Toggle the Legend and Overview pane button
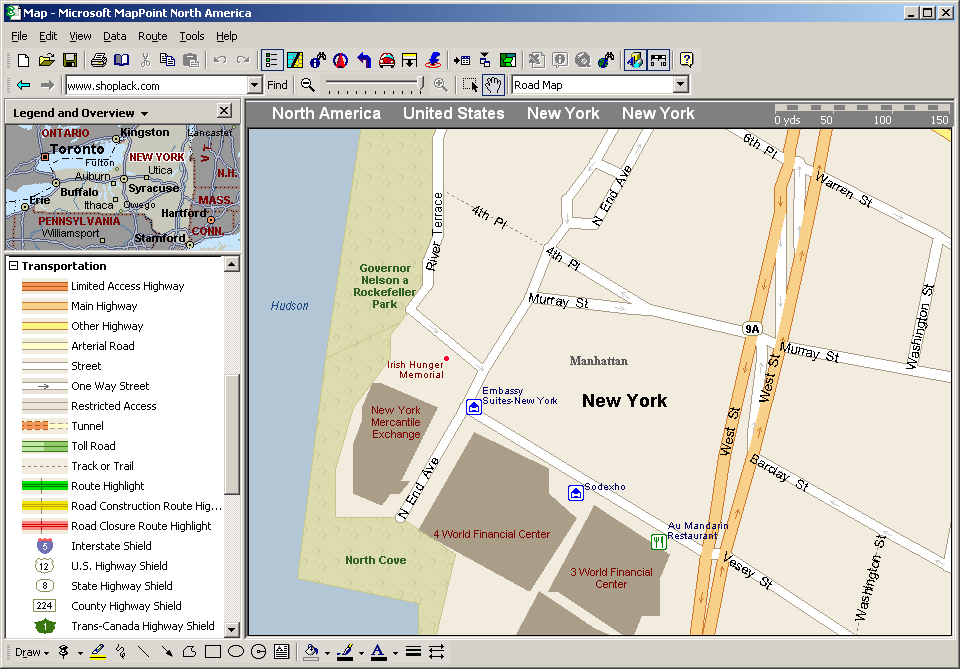 click(x=271, y=60)
